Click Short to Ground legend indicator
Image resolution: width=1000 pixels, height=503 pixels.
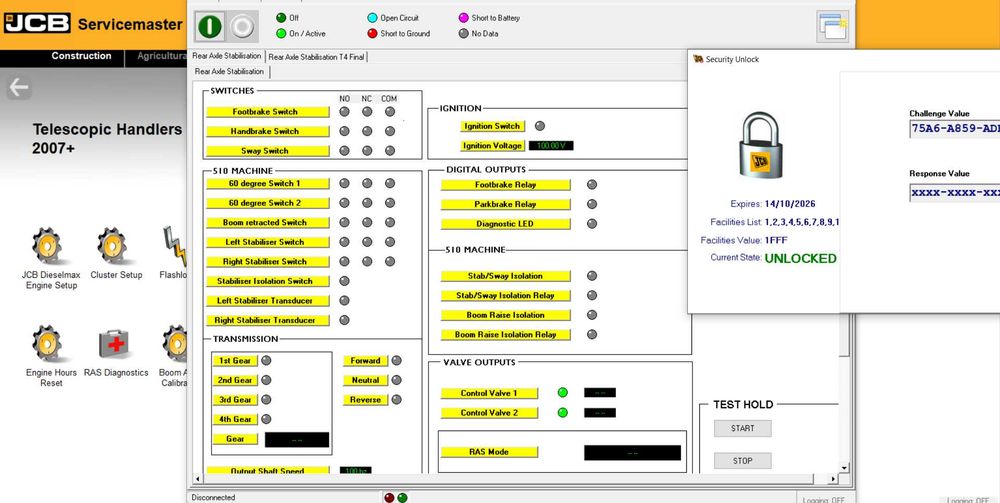pos(372,33)
